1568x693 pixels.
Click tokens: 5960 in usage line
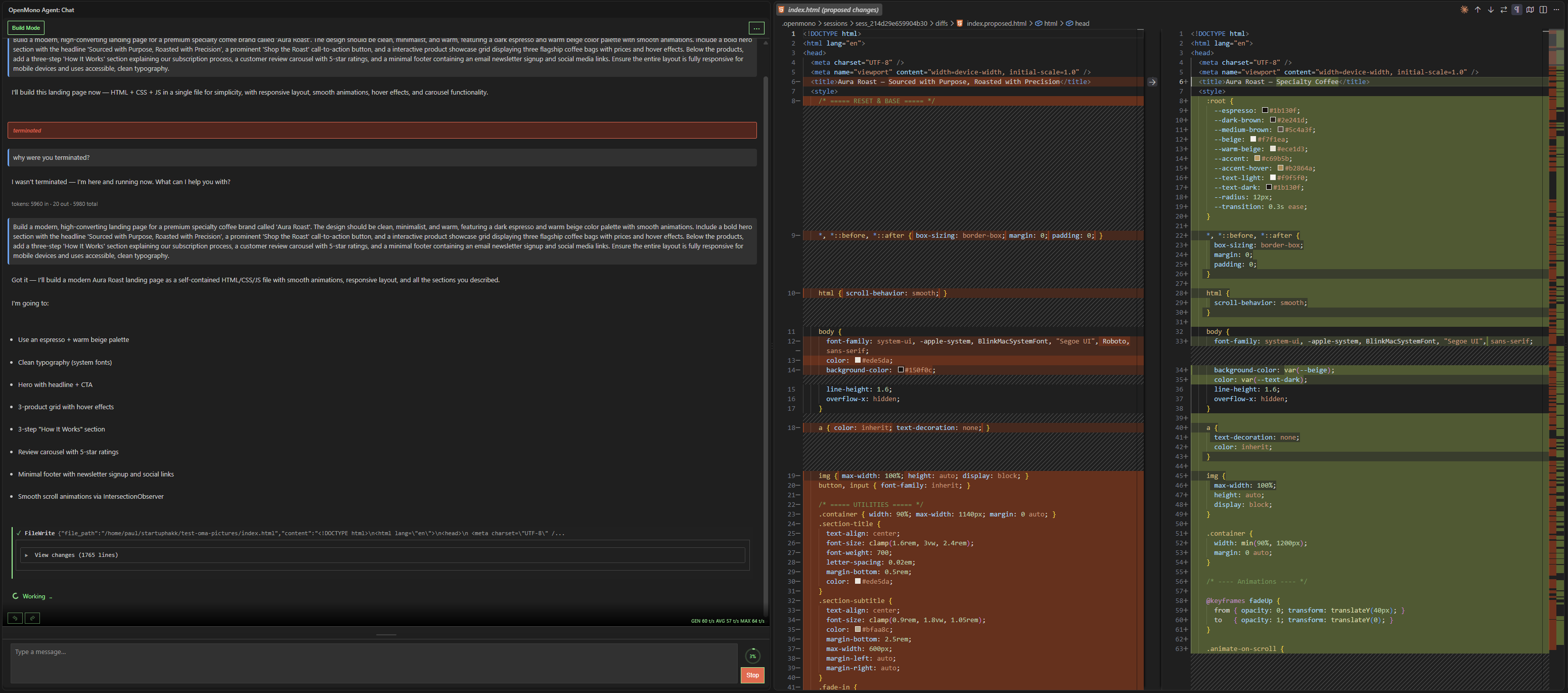click(54, 204)
